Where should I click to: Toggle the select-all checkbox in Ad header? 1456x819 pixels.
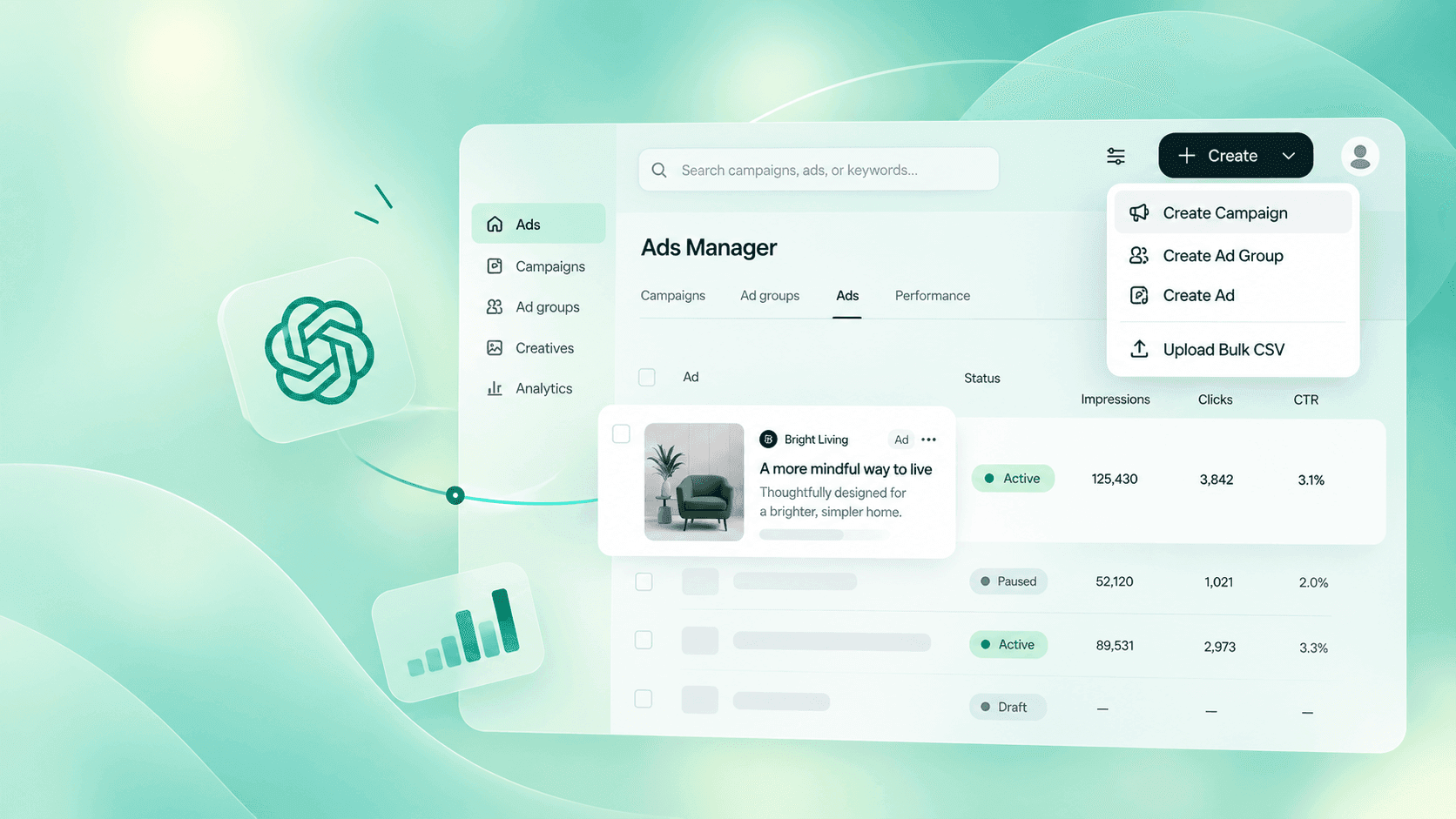pos(646,377)
